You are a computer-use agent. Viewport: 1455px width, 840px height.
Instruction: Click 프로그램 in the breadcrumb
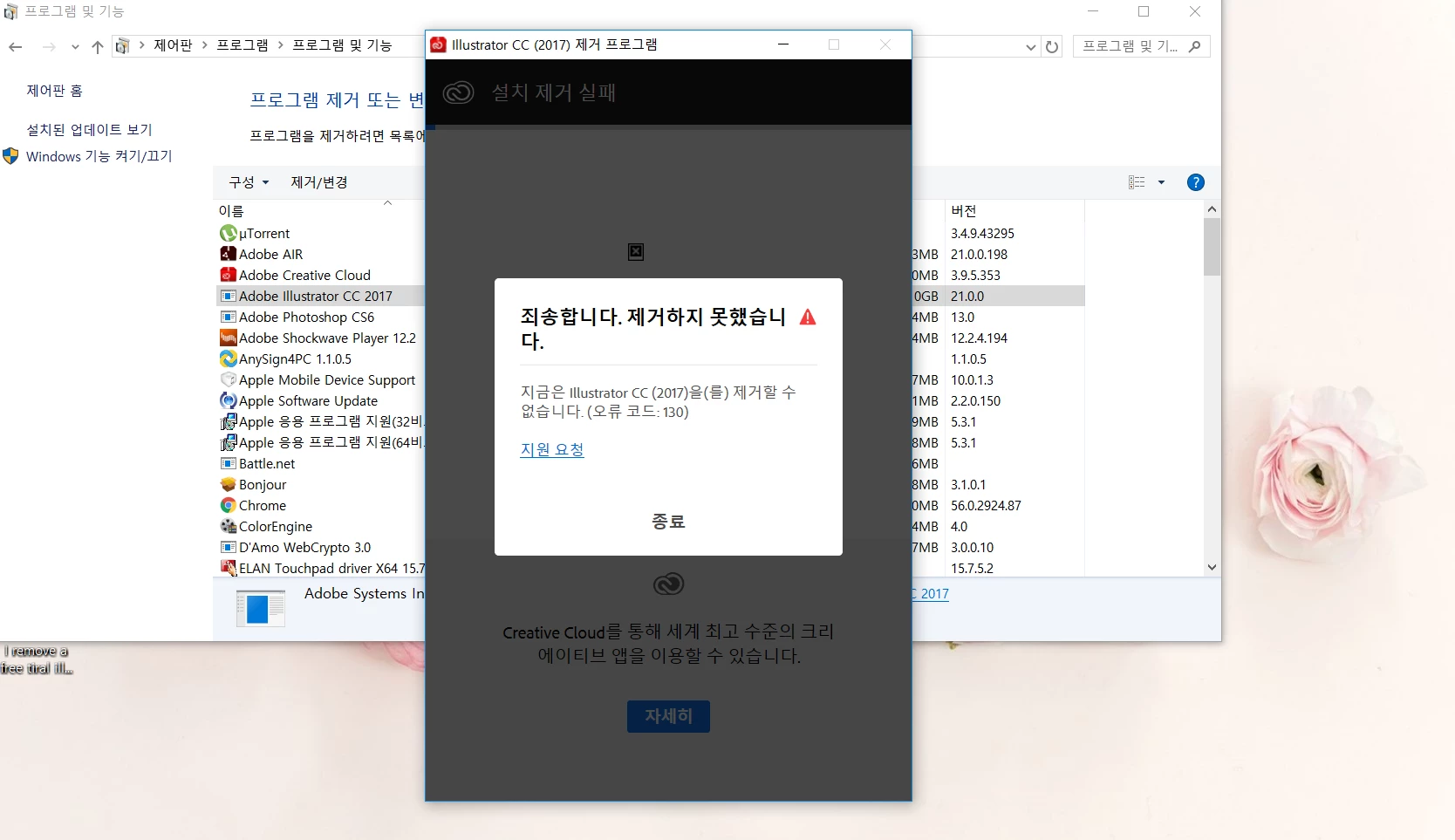pos(242,45)
